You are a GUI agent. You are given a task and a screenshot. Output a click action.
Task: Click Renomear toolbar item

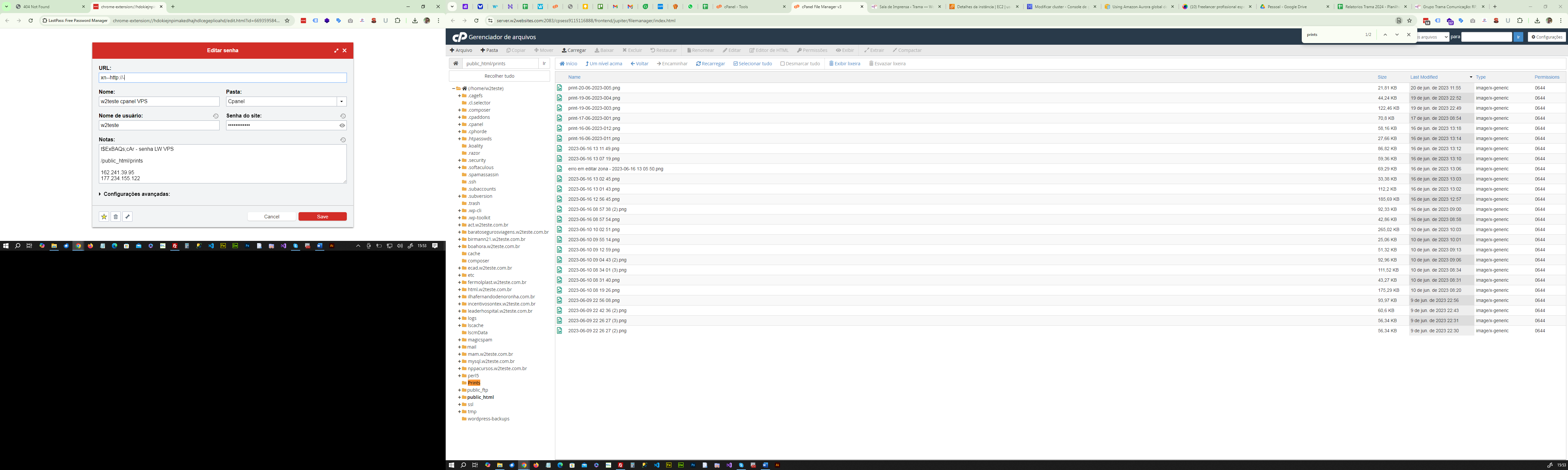[x=700, y=51]
